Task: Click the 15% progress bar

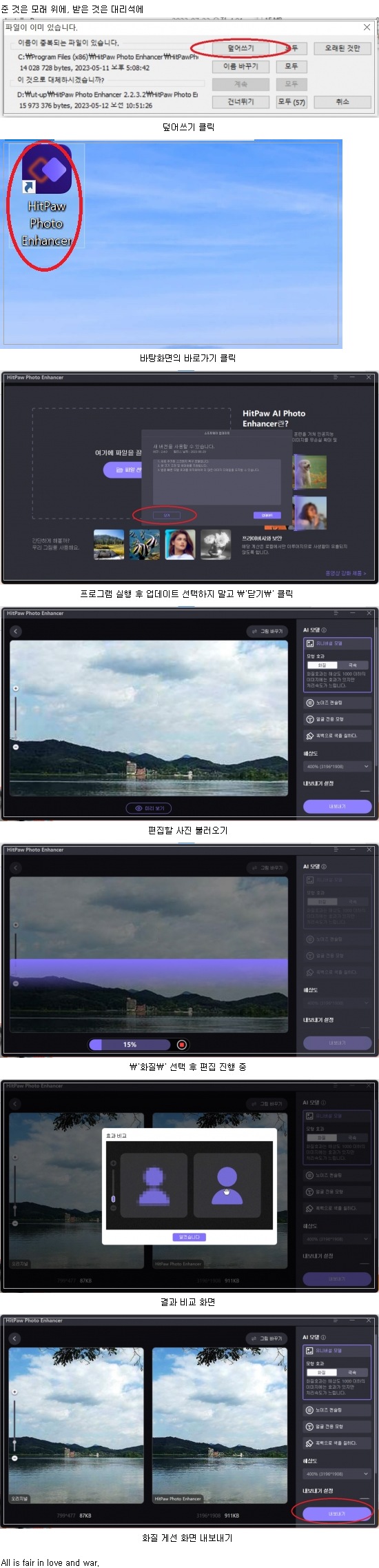Action: tap(130, 1045)
